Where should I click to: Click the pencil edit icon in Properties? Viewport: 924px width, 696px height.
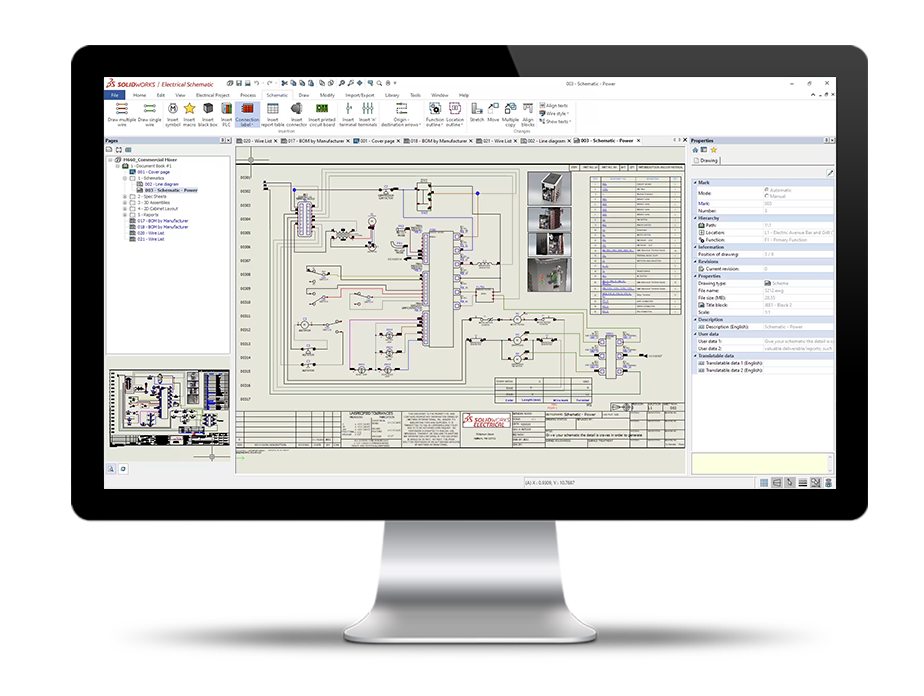830,173
